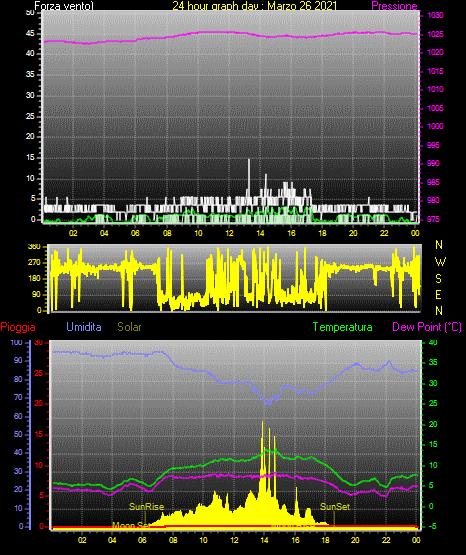466x555 pixels.
Task: Click the '24 hour graph day : Marzo 26 2021' title
Action: coord(254,6)
